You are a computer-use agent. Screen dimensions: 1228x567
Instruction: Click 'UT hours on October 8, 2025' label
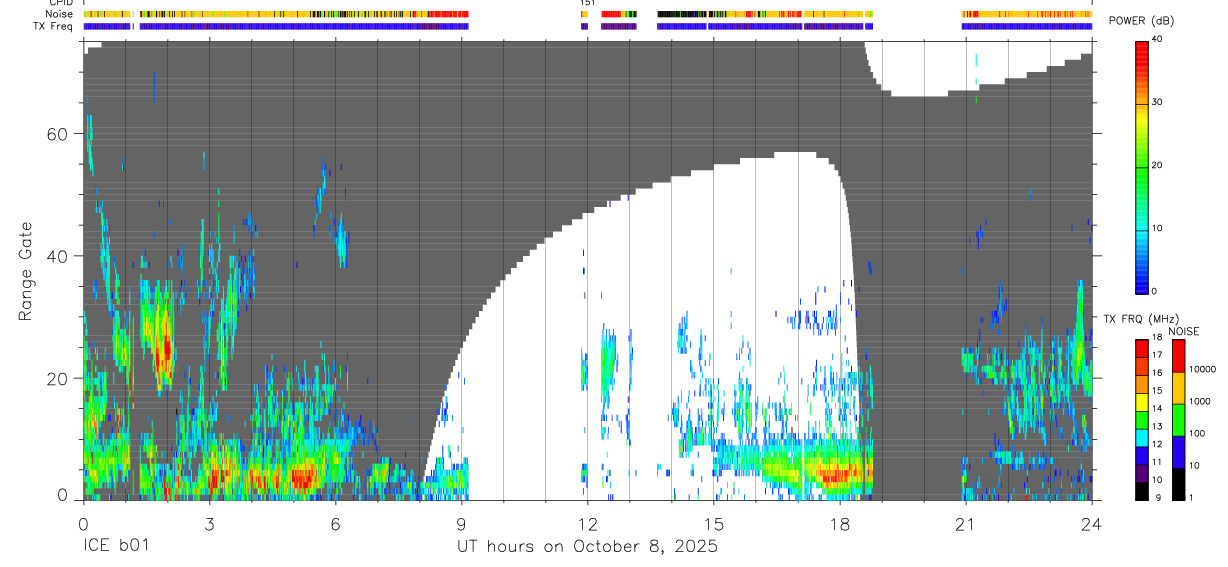coord(587,547)
